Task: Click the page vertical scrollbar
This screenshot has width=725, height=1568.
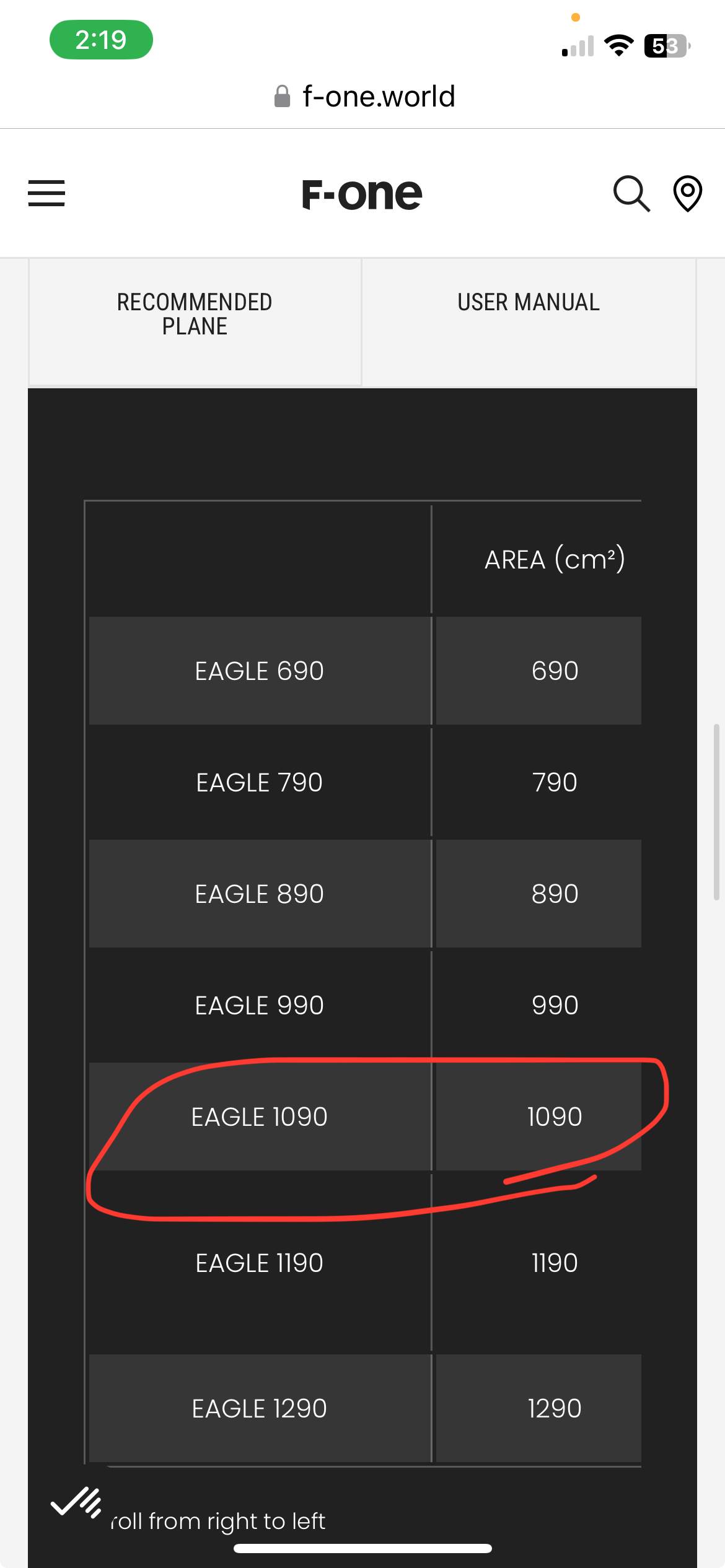Action: (716, 811)
